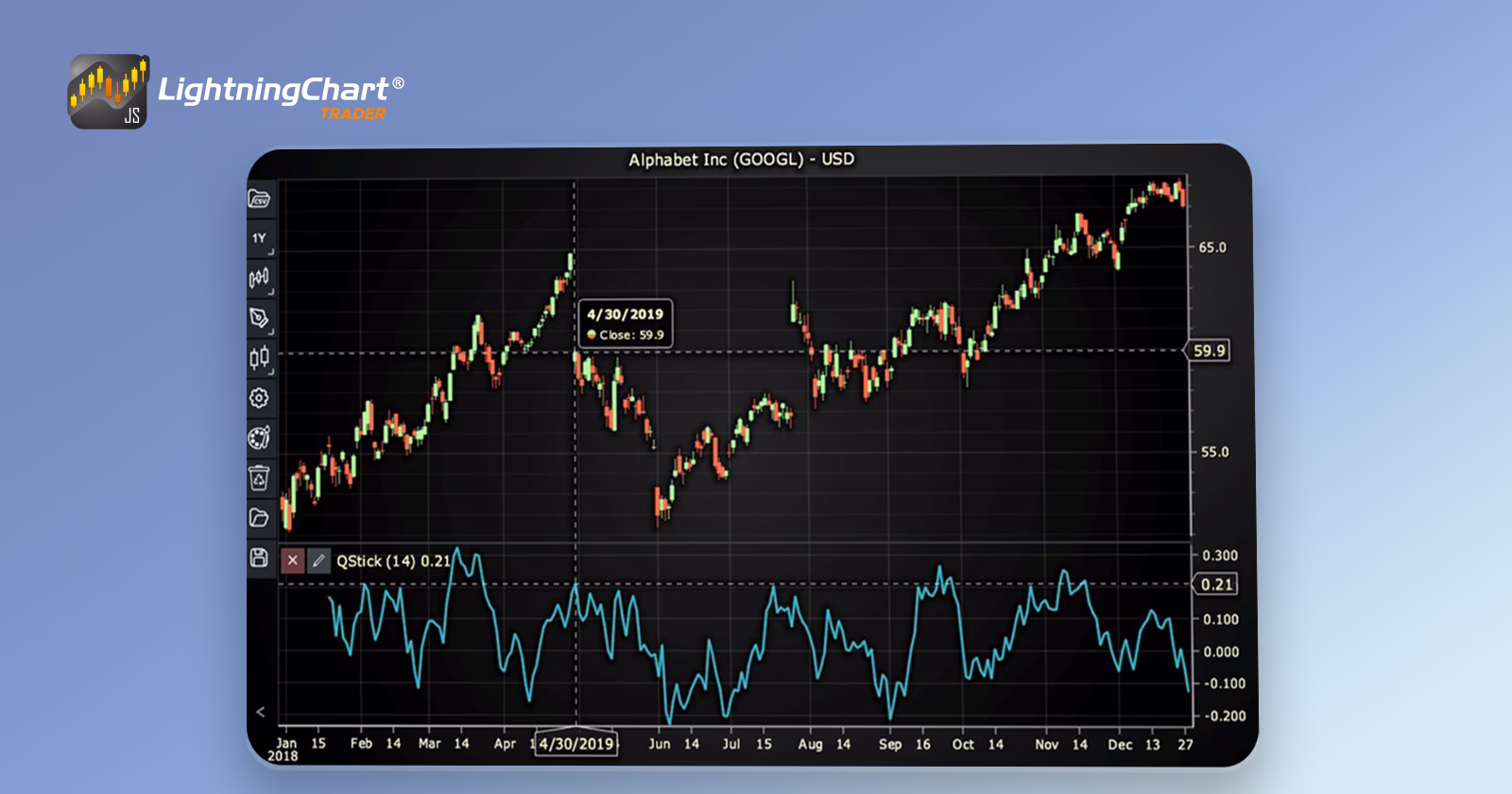Screen dimensions: 1512x794
Task: Click the LightningChart JS Trader logo
Action: [x=236, y=92]
